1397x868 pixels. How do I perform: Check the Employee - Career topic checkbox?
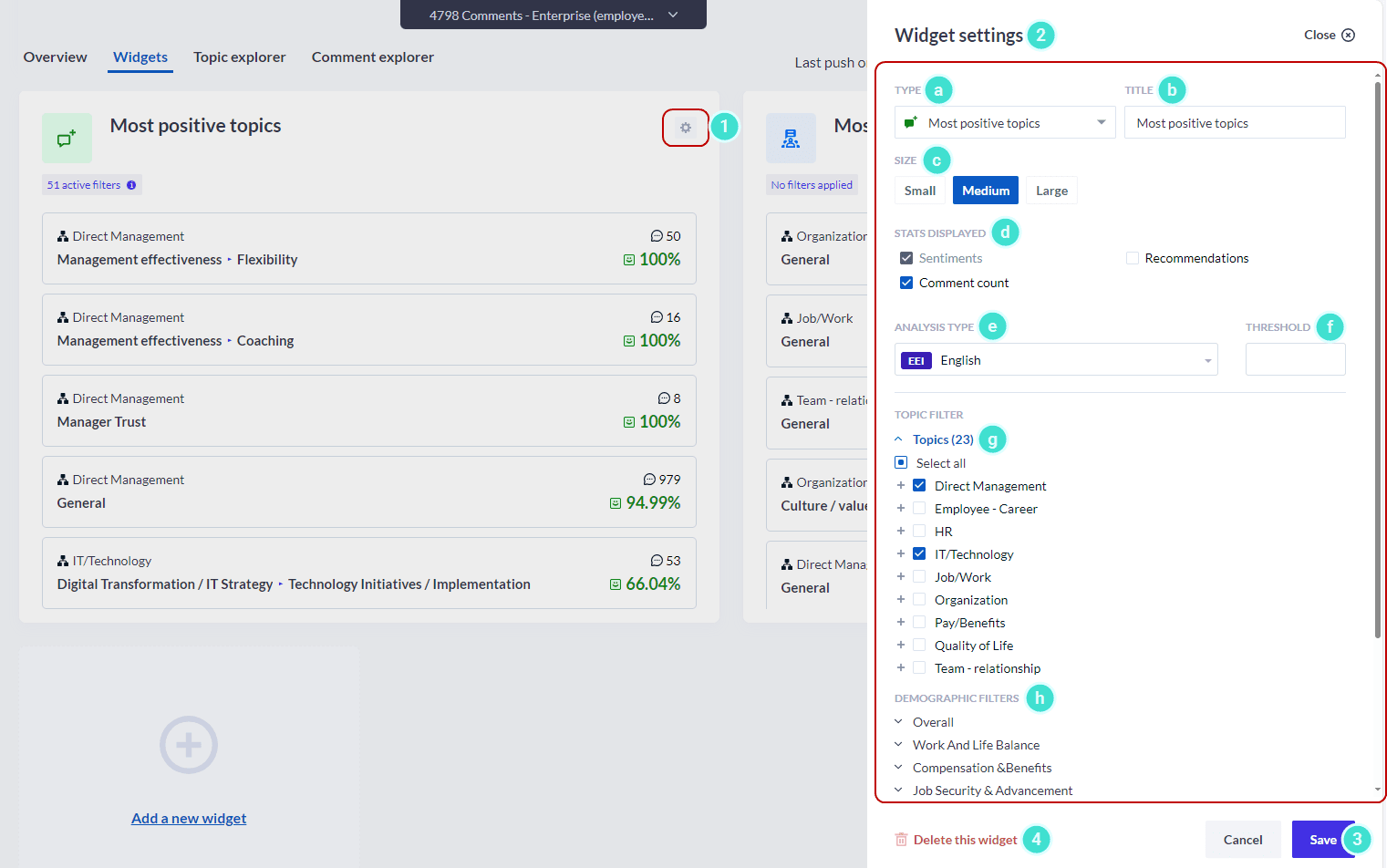pyautogui.click(x=919, y=509)
